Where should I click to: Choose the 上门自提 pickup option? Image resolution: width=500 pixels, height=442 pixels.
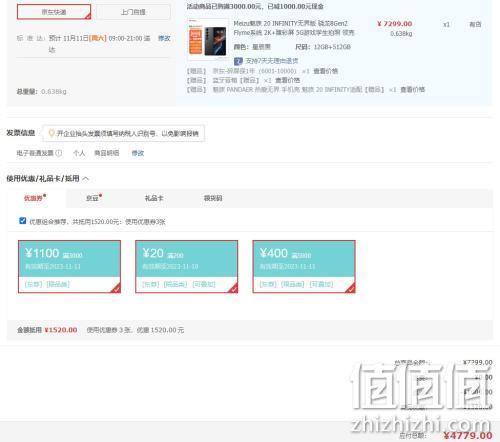133,12
